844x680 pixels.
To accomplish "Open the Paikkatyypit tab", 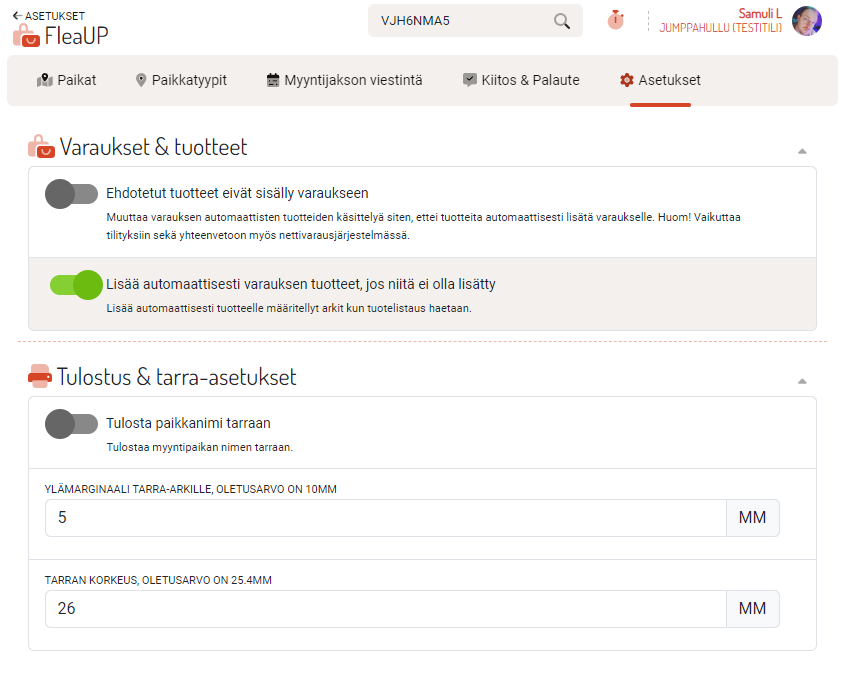I will tap(181, 80).
